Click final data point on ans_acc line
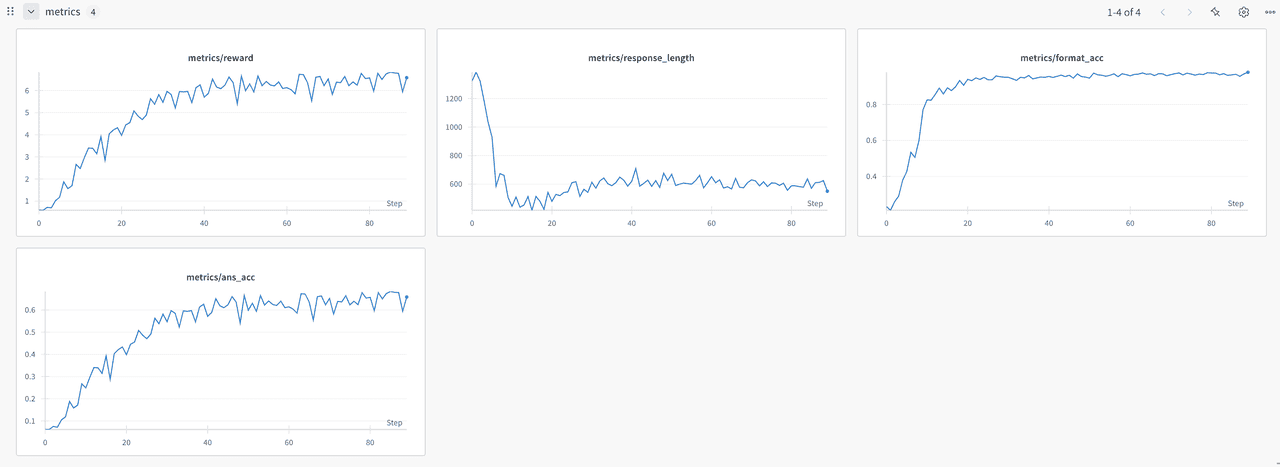This screenshot has height=467, width=1280. (407, 297)
